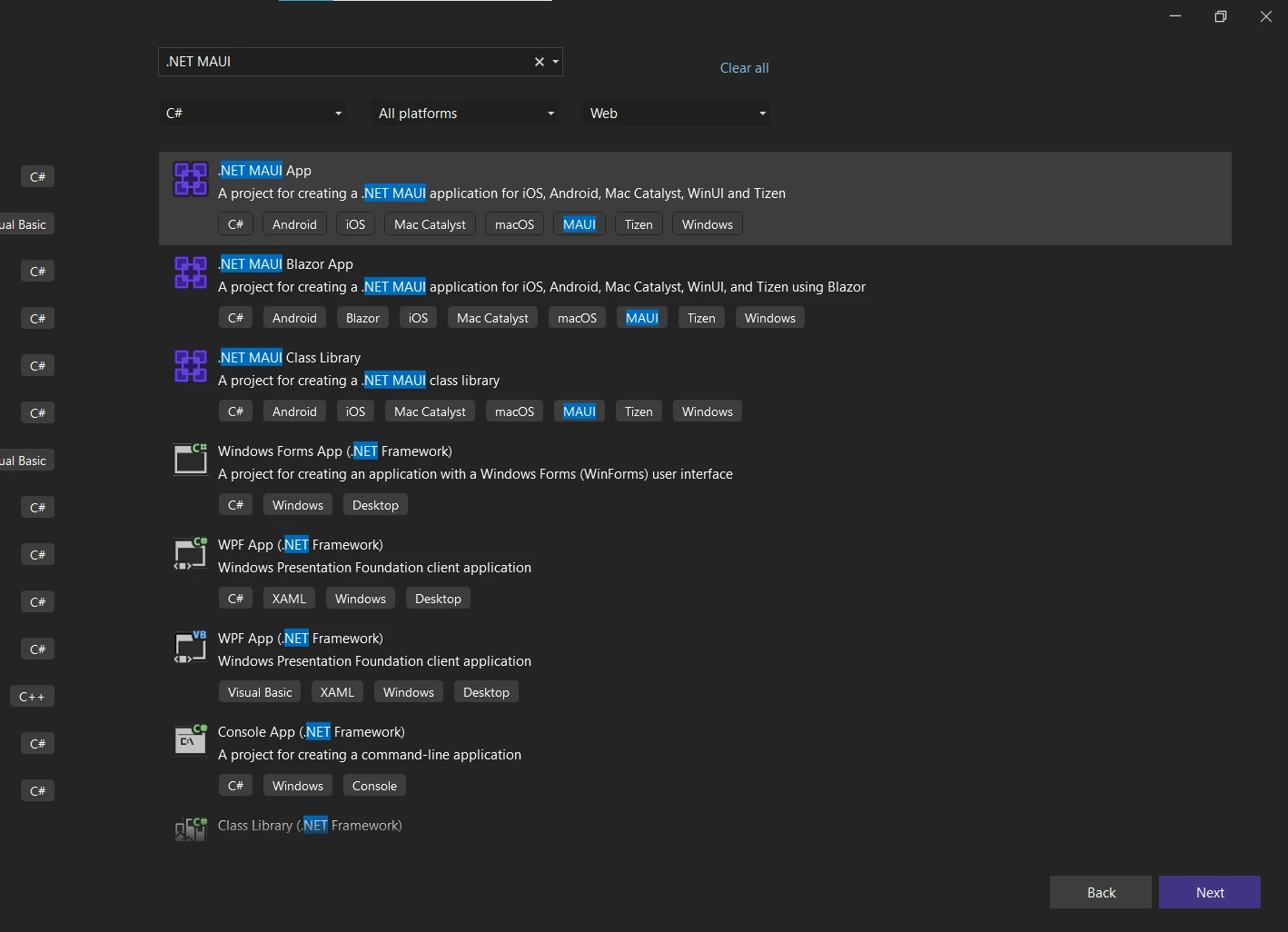The height and width of the screenshot is (932, 1288).
Task: Click the C# WPF App template icon
Action: (x=191, y=552)
